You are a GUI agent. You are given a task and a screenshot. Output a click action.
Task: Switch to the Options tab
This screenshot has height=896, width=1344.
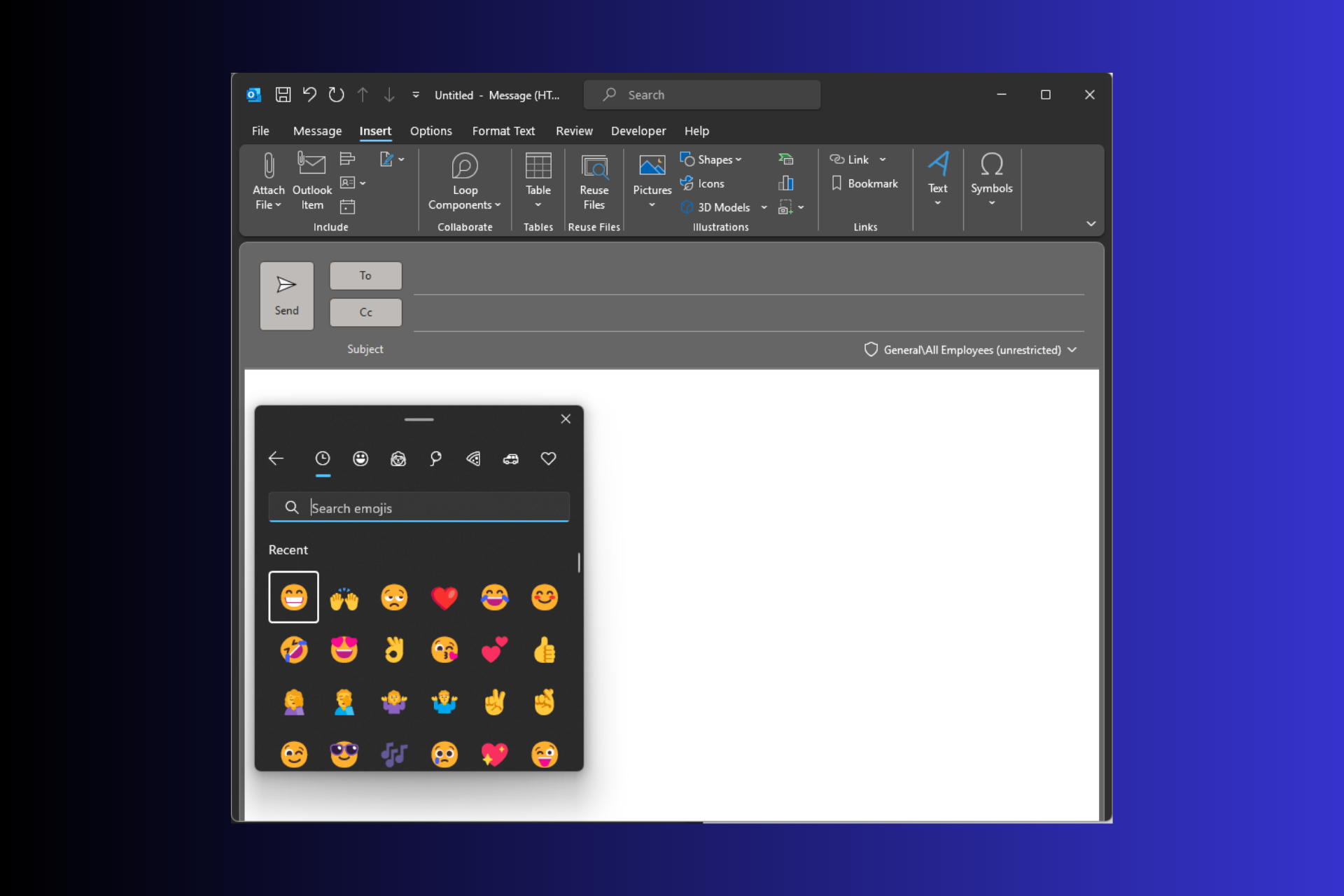pyautogui.click(x=430, y=131)
